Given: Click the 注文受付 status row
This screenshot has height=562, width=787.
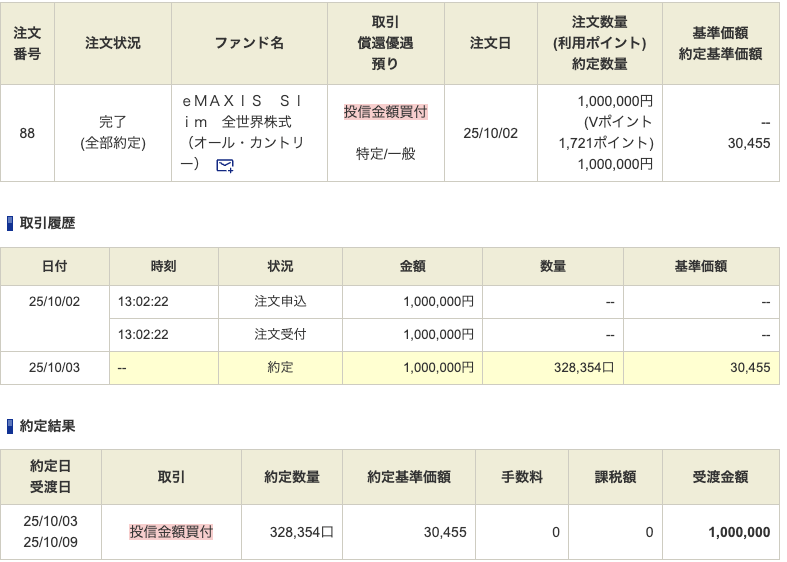Looking at the screenshot, I should 280,335.
